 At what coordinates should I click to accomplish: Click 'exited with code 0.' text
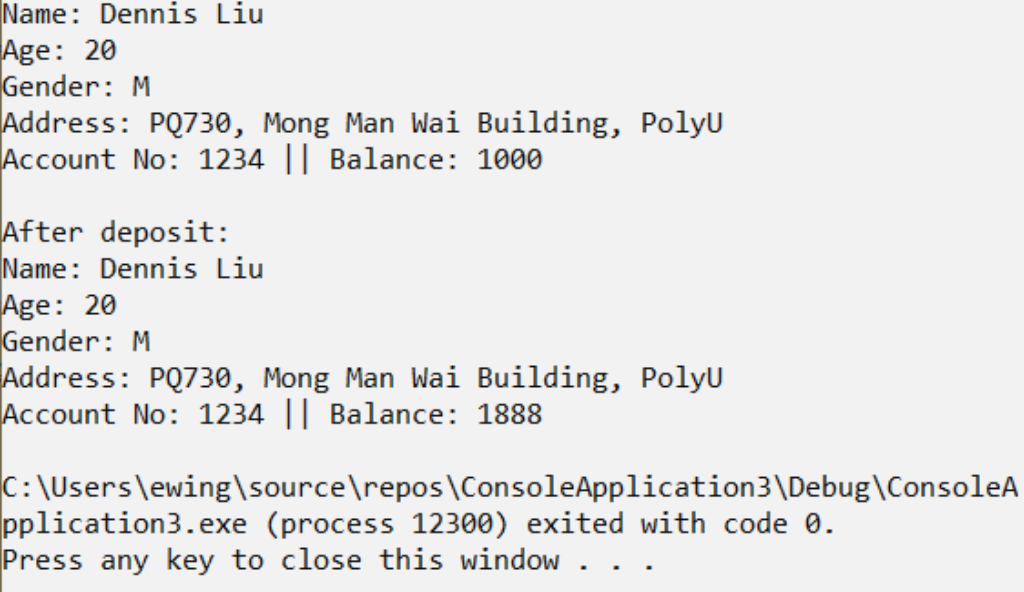tap(681, 524)
